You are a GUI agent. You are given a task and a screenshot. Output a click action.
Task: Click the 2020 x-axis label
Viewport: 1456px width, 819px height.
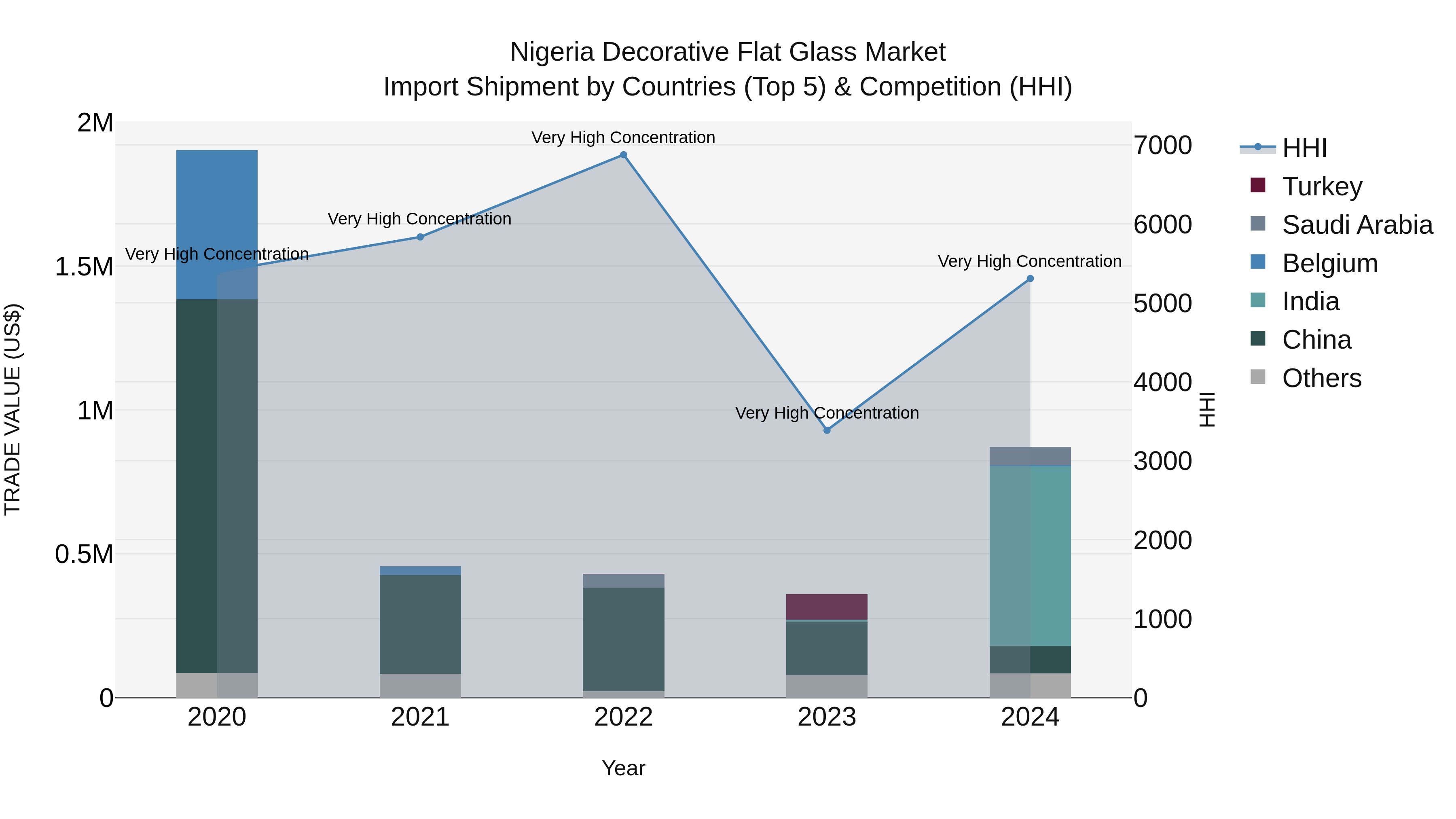[x=217, y=717]
